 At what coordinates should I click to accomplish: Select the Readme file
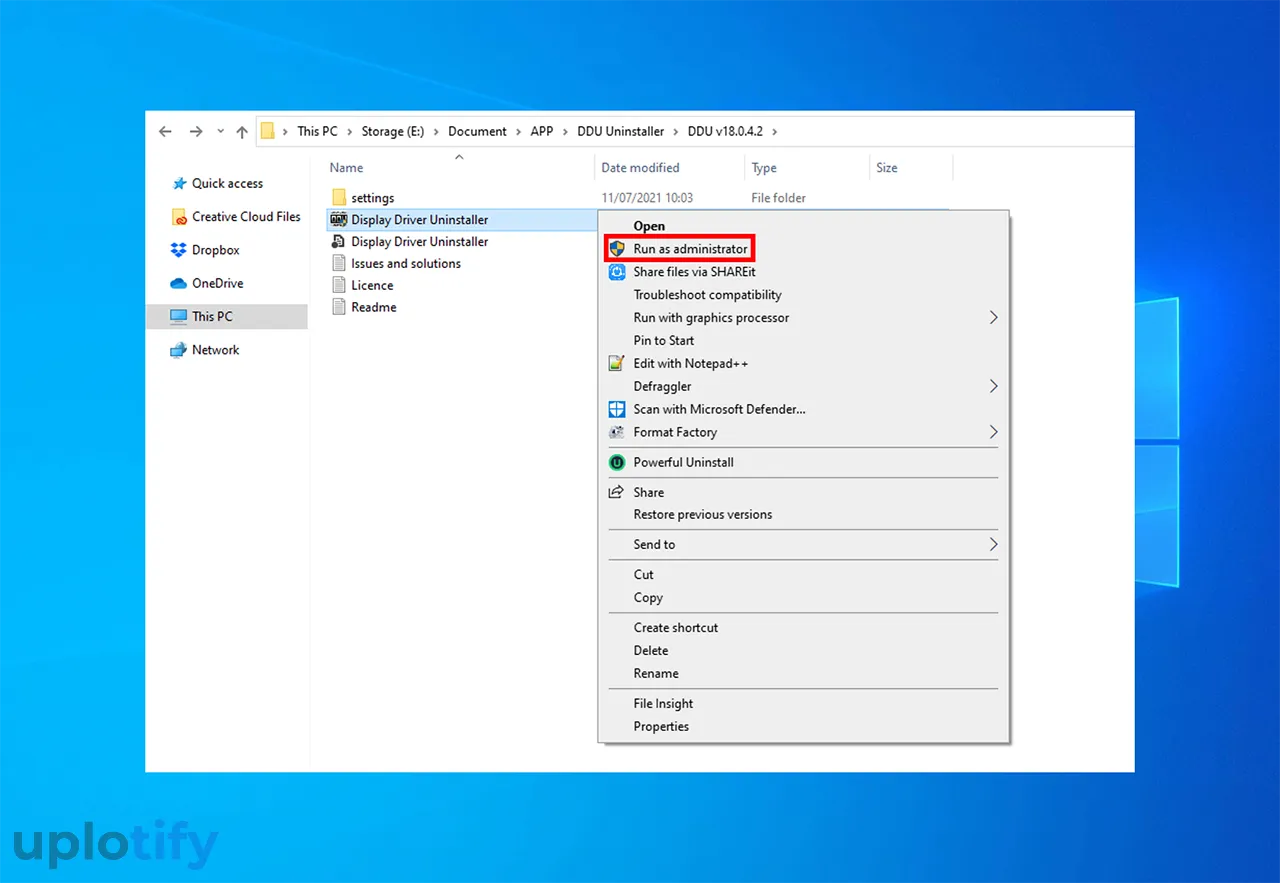coord(374,307)
